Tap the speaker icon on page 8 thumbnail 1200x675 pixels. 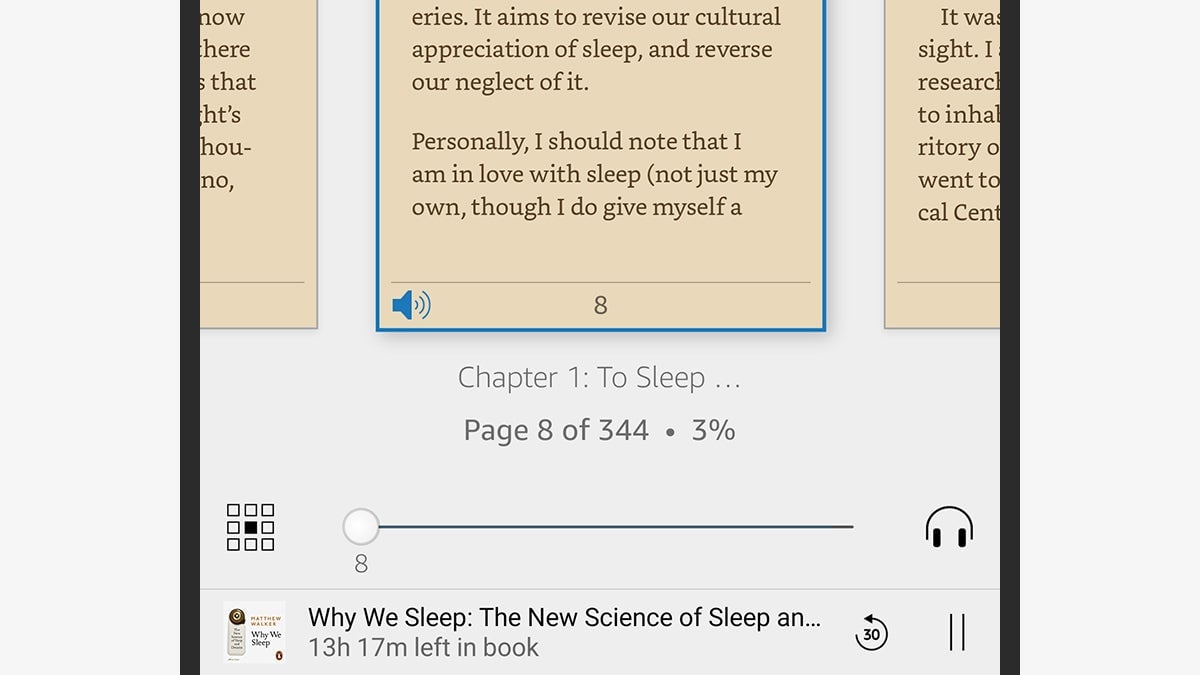click(x=410, y=304)
